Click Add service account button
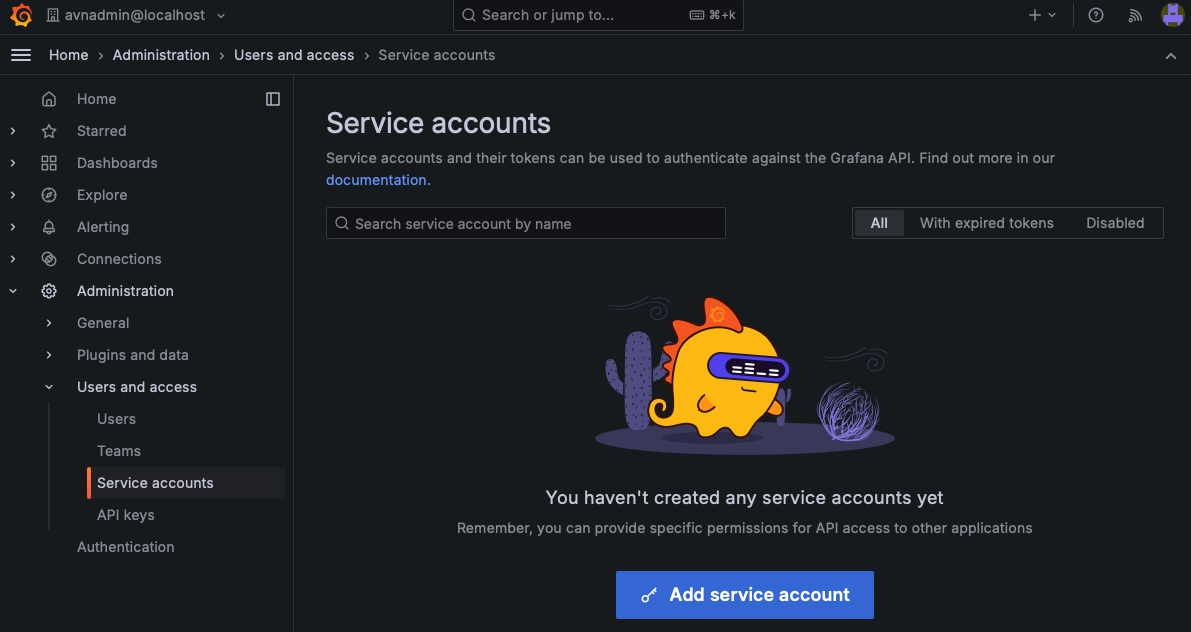The height and width of the screenshot is (632, 1191). [744, 595]
